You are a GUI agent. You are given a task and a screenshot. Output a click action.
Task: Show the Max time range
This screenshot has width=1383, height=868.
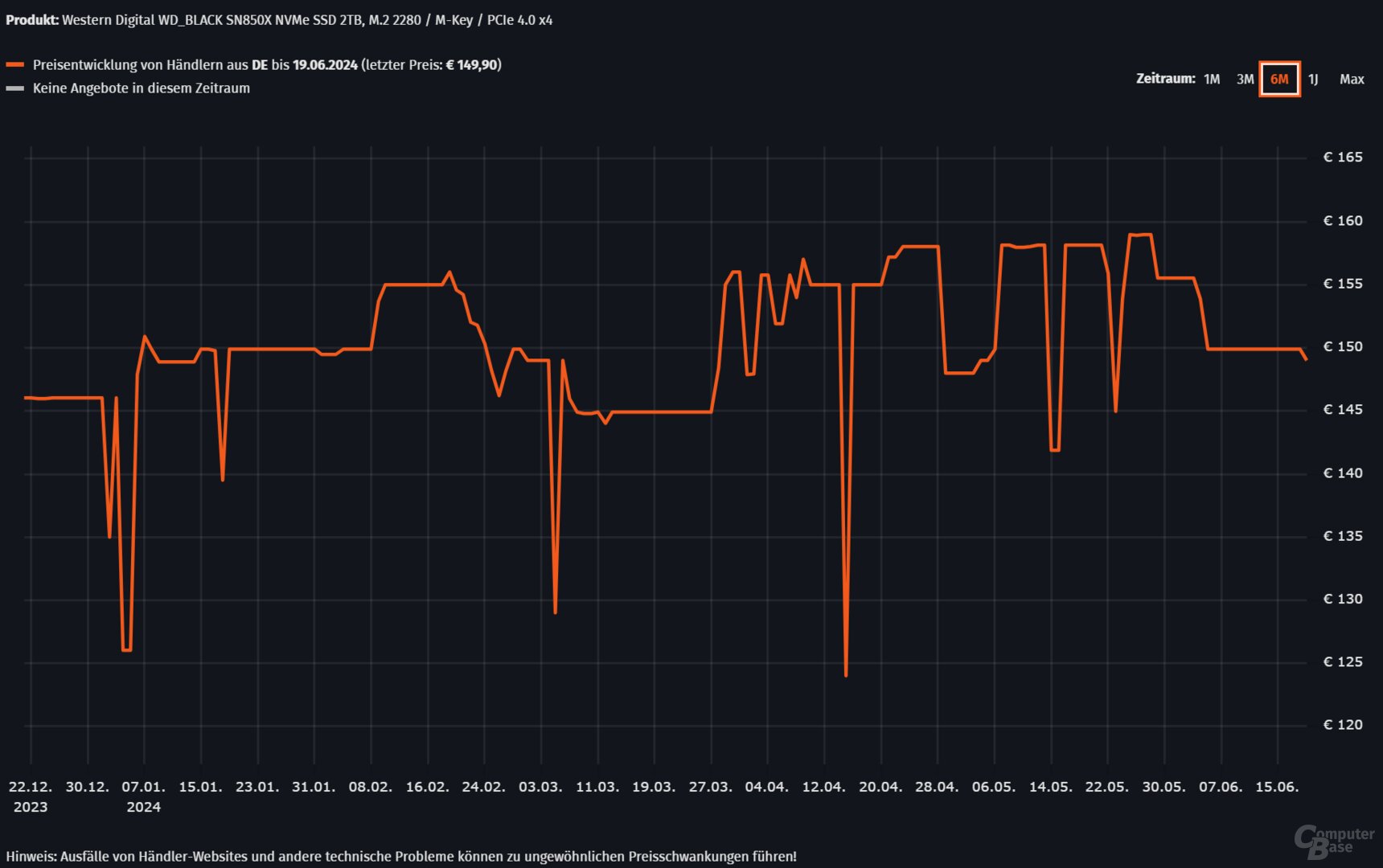point(1352,79)
